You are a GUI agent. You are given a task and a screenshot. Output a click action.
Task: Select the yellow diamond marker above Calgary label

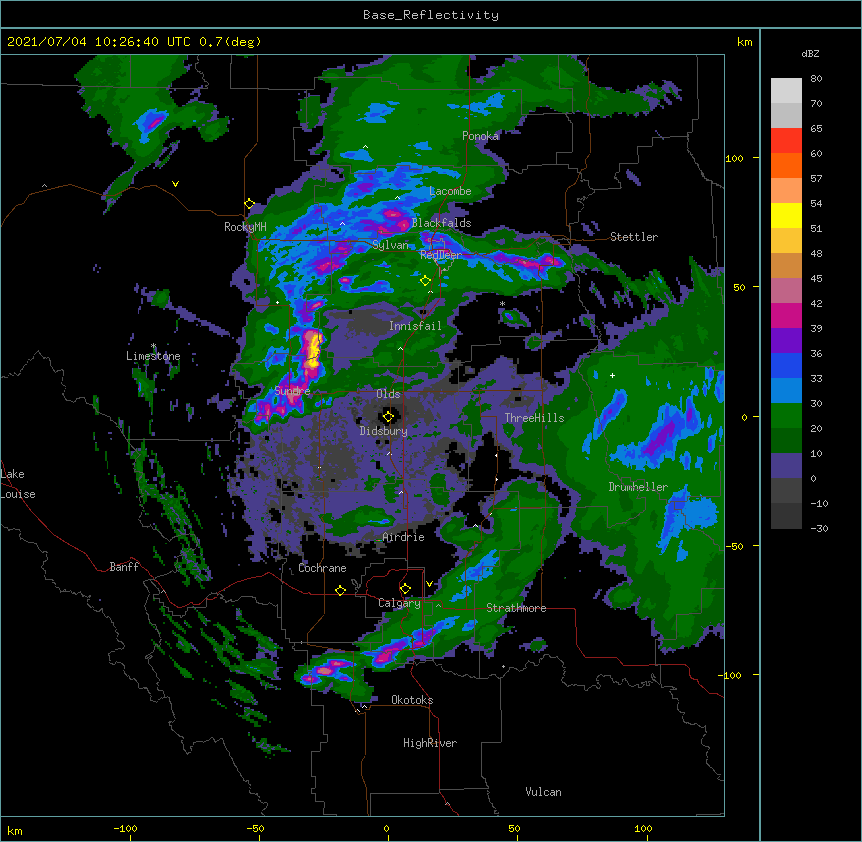[x=405, y=589]
